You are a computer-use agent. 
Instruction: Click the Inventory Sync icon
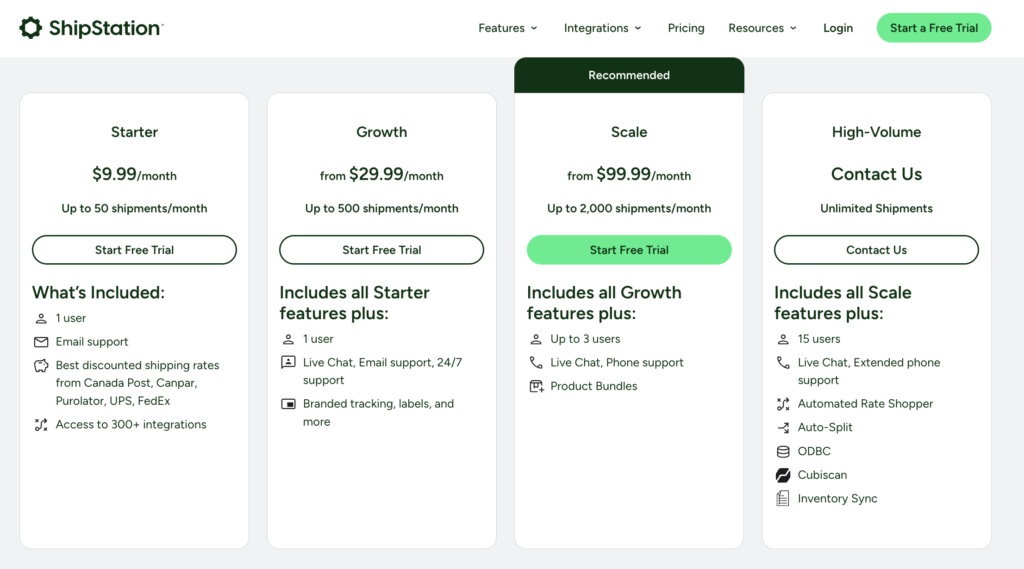(x=783, y=499)
